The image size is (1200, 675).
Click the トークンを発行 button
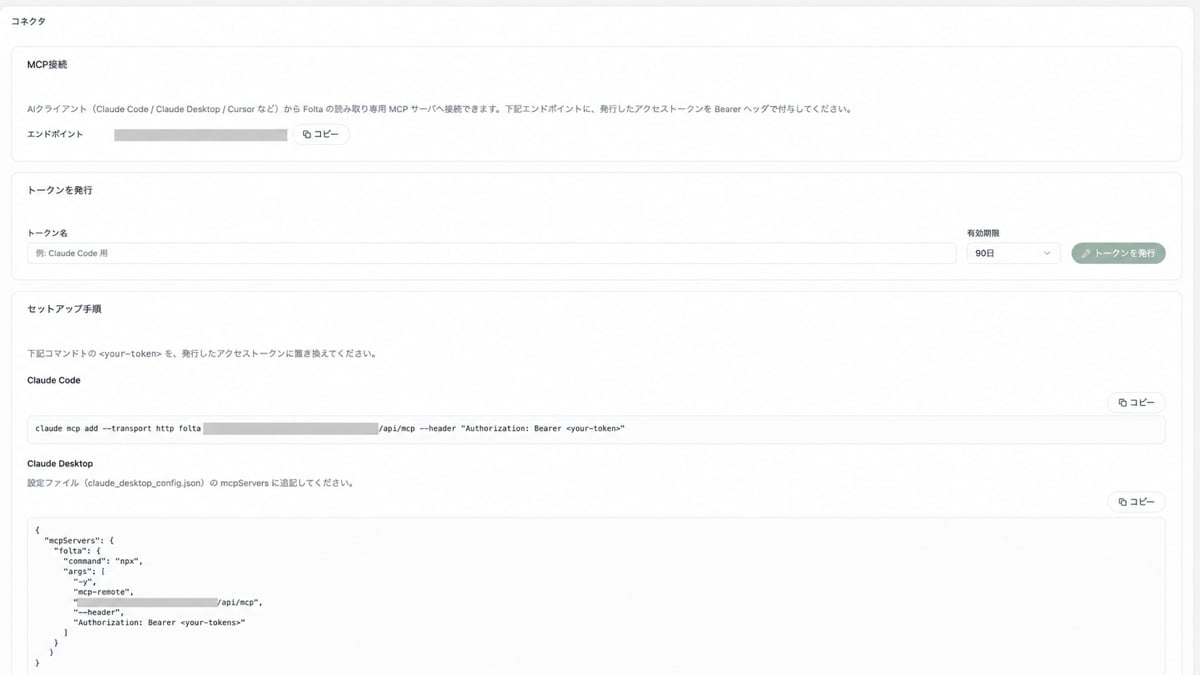coord(1118,253)
